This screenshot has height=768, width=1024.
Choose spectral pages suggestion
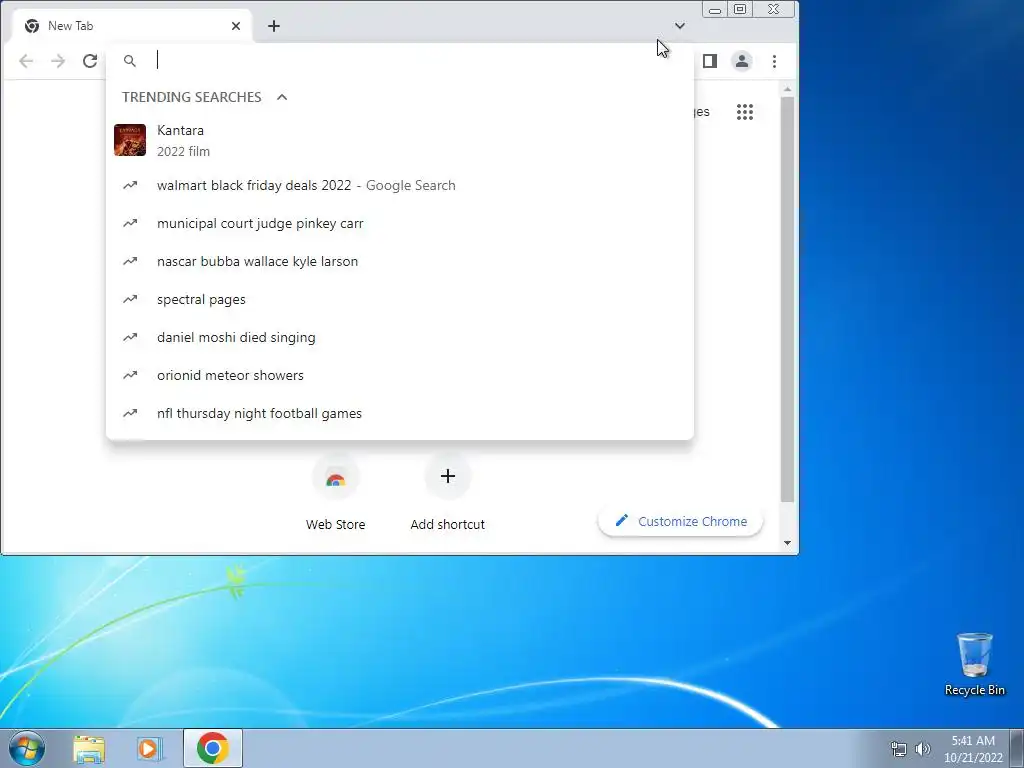coord(400,299)
